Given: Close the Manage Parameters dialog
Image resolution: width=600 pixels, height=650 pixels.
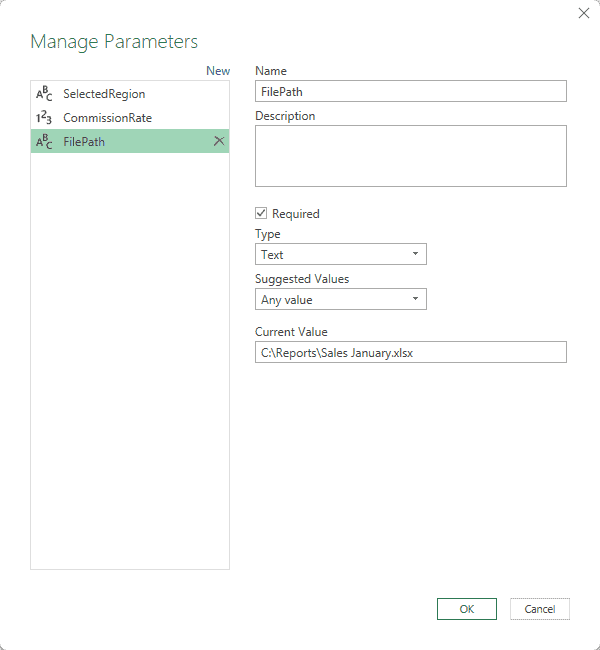Looking at the screenshot, I should tap(584, 13).
